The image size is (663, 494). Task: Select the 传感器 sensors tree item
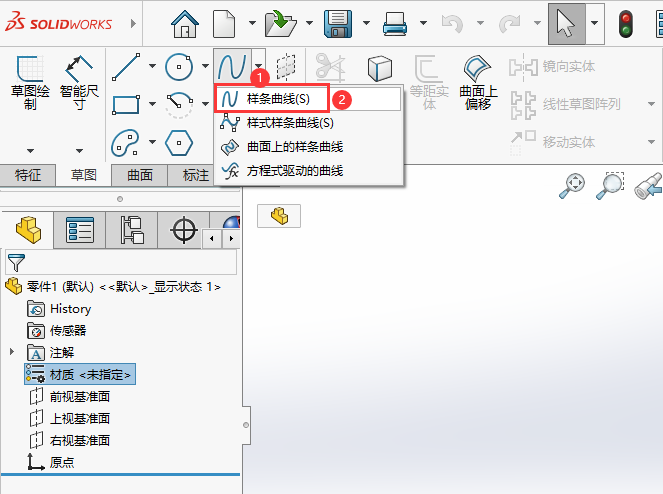(57, 331)
